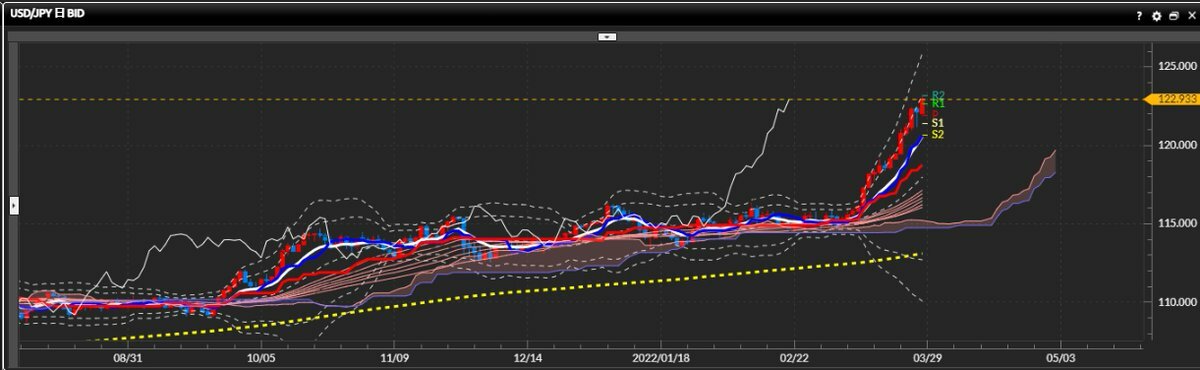Viewport: 1200px width, 370px height.
Task: Open chart settings gear icon
Action: coord(1156,16)
